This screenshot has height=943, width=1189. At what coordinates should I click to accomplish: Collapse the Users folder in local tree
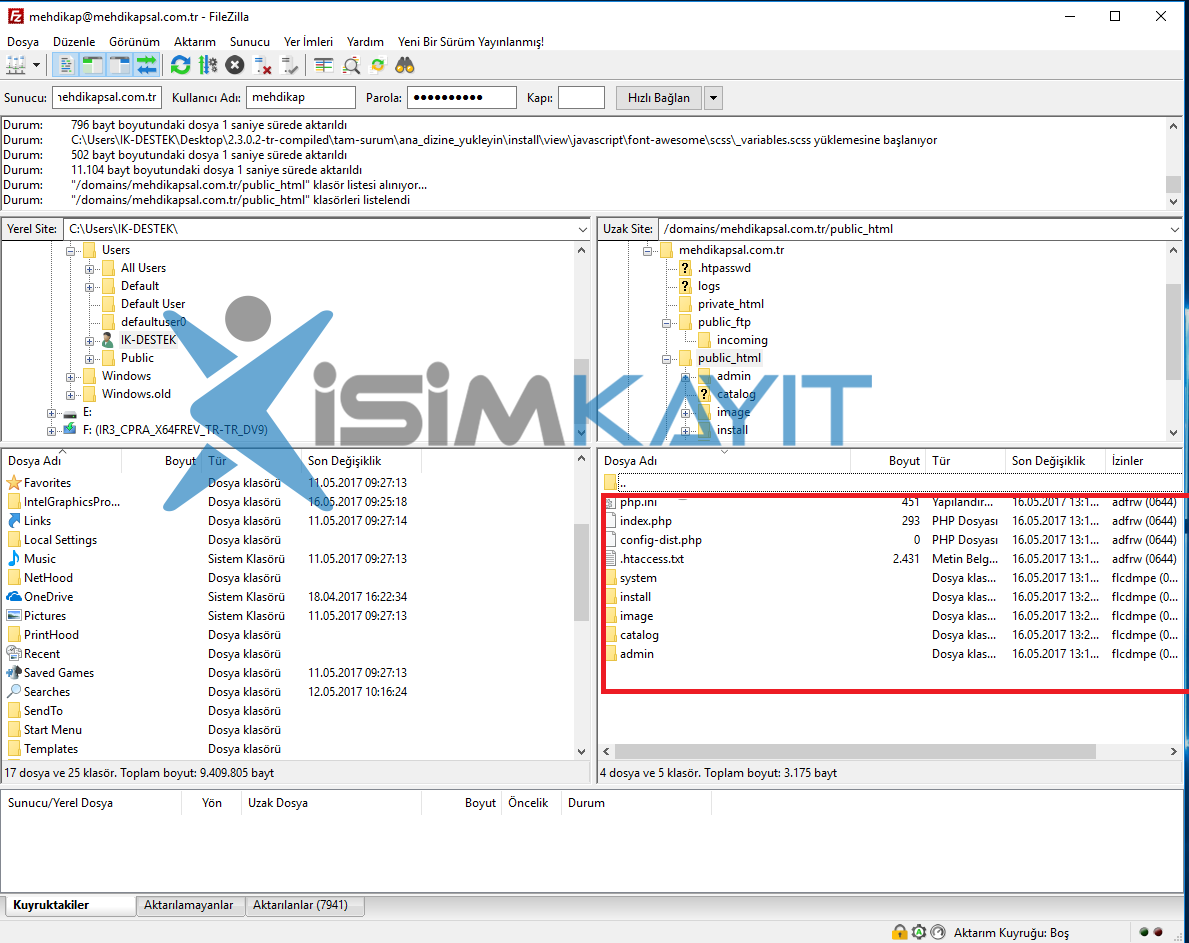pos(71,251)
